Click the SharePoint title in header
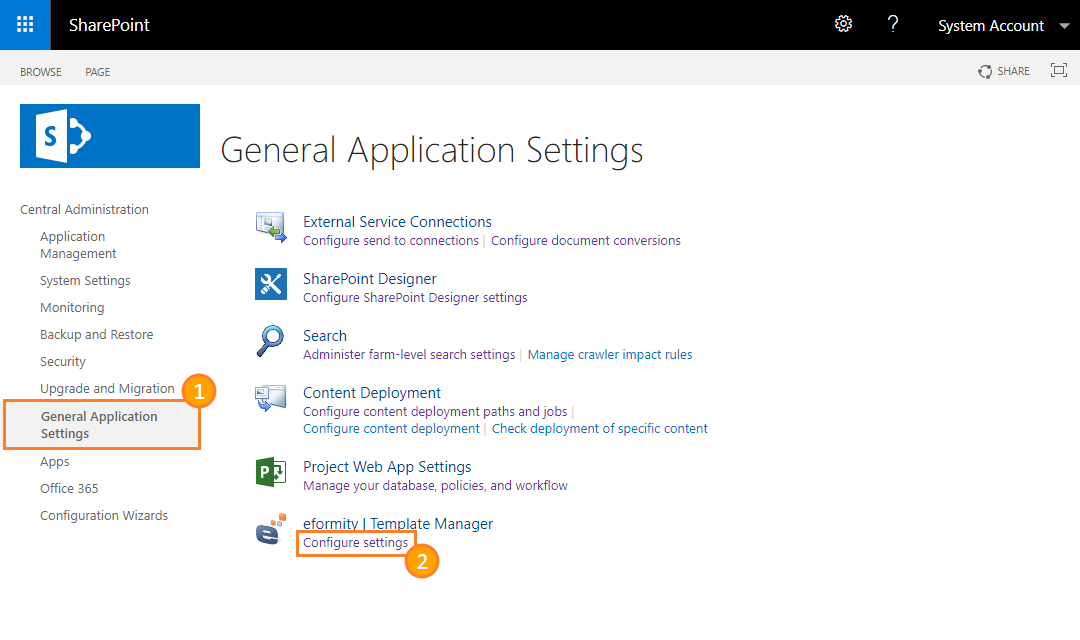Screen dimensions: 1080x640 [x=109, y=25]
